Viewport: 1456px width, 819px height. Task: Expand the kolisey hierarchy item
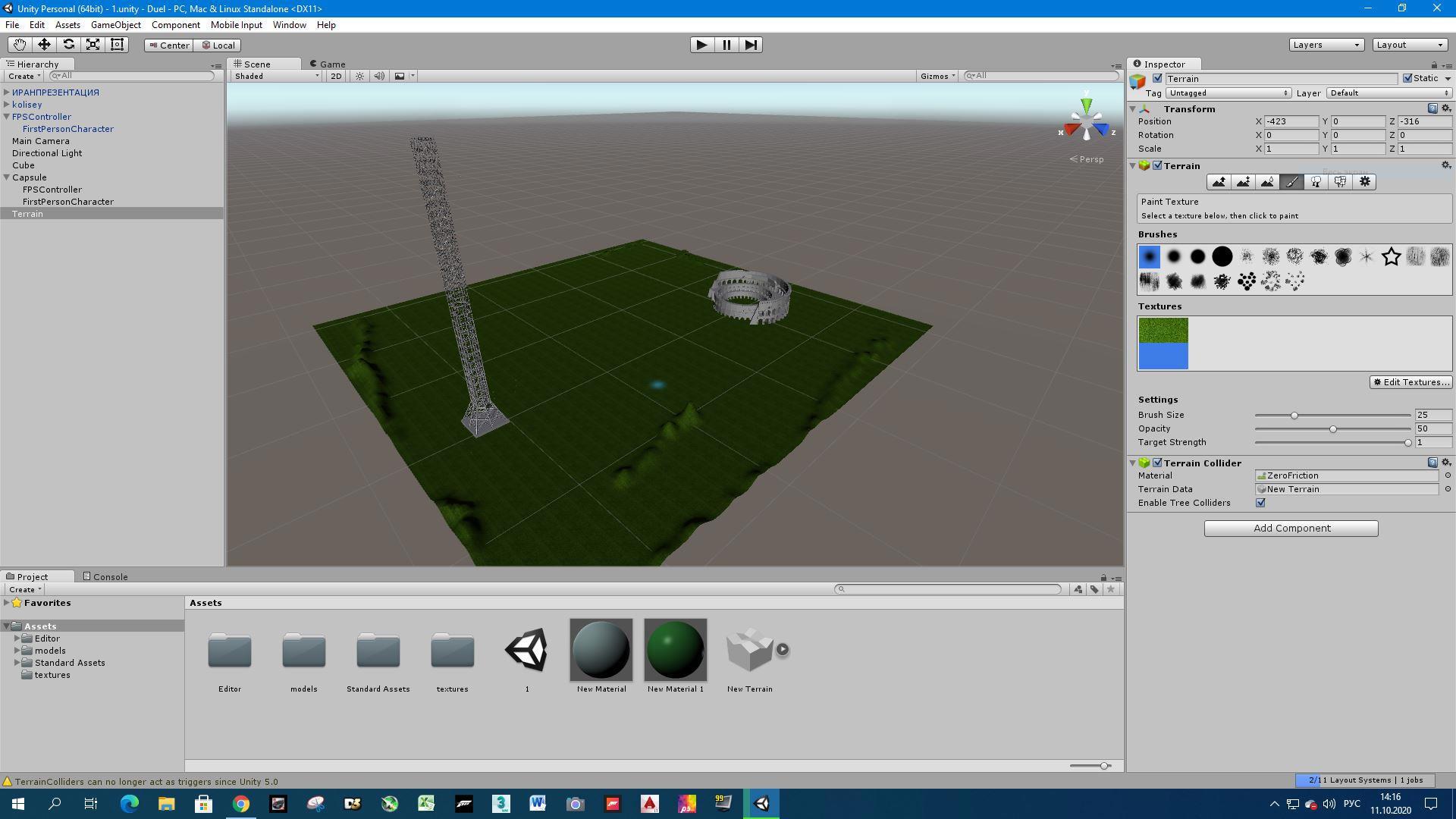[7, 105]
